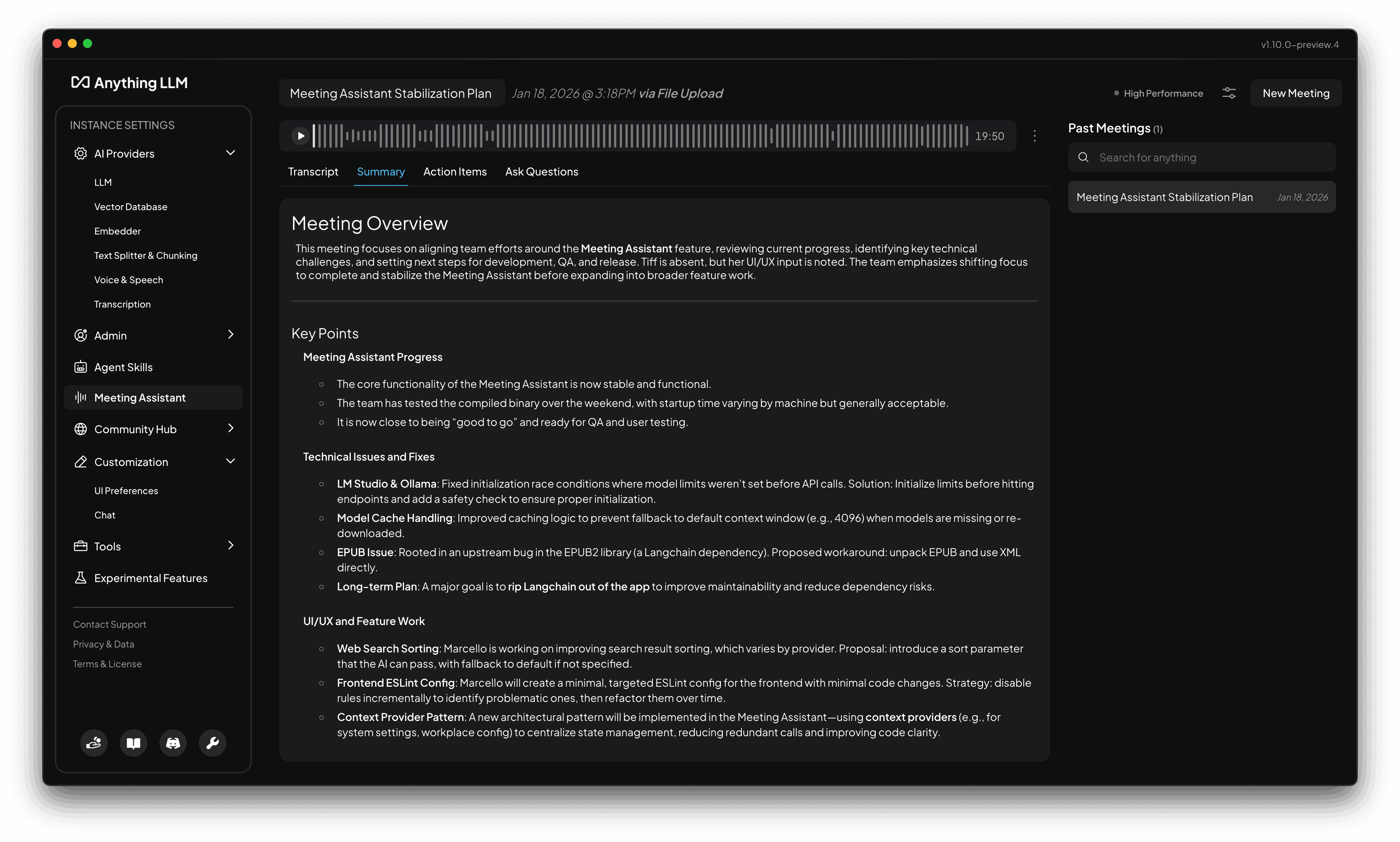This screenshot has height=842, width=1400.
Task: Open Agent Skills from the sidebar
Action: [123, 367]
